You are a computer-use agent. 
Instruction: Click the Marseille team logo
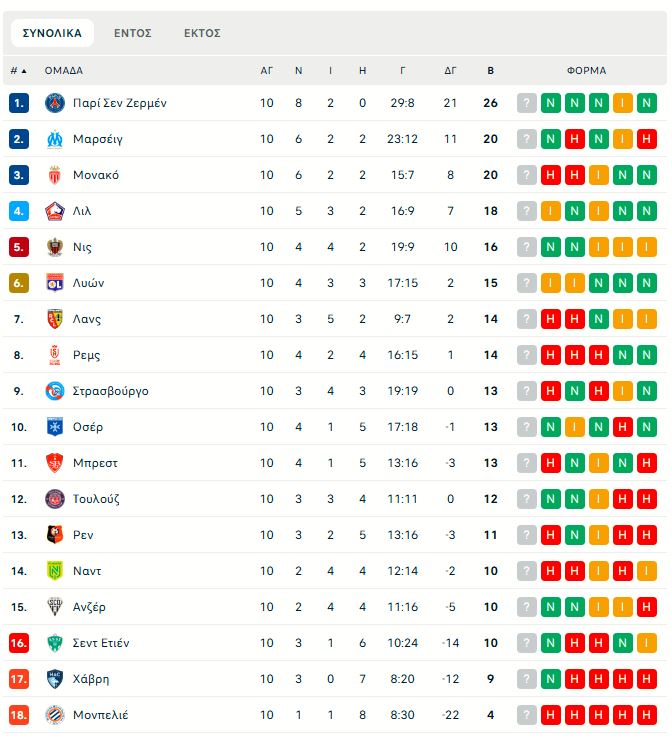tap(54, 139)
